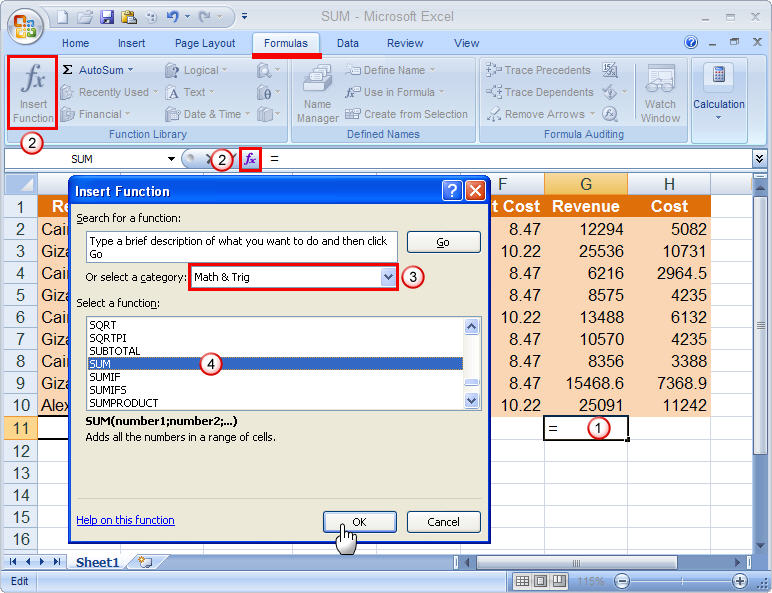Switch to the Data tab

(348, 43)
